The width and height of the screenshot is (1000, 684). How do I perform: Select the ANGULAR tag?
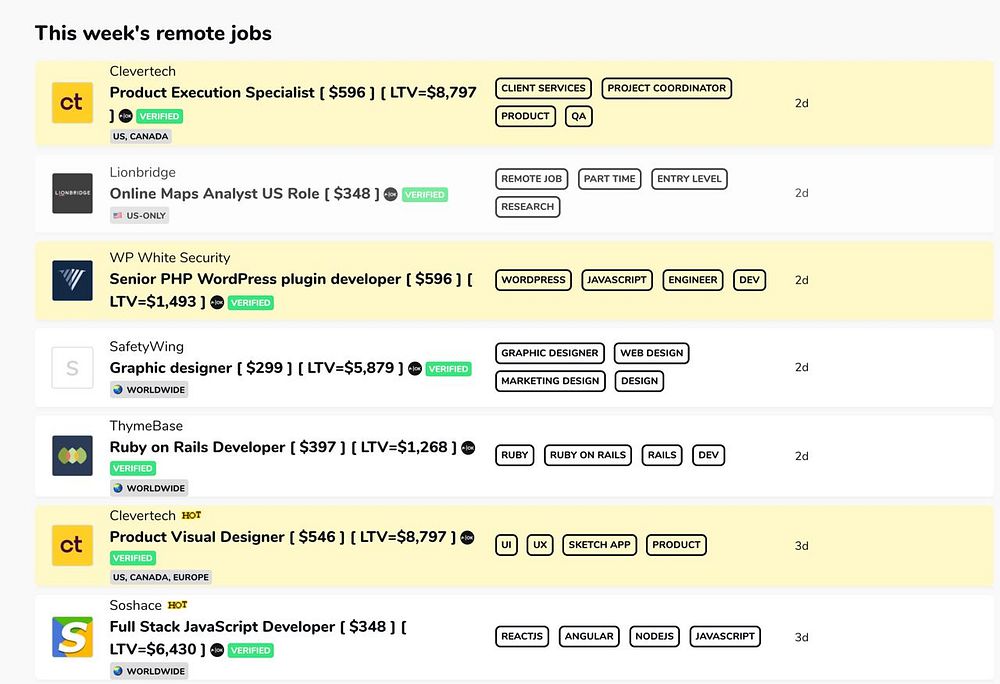589,636
